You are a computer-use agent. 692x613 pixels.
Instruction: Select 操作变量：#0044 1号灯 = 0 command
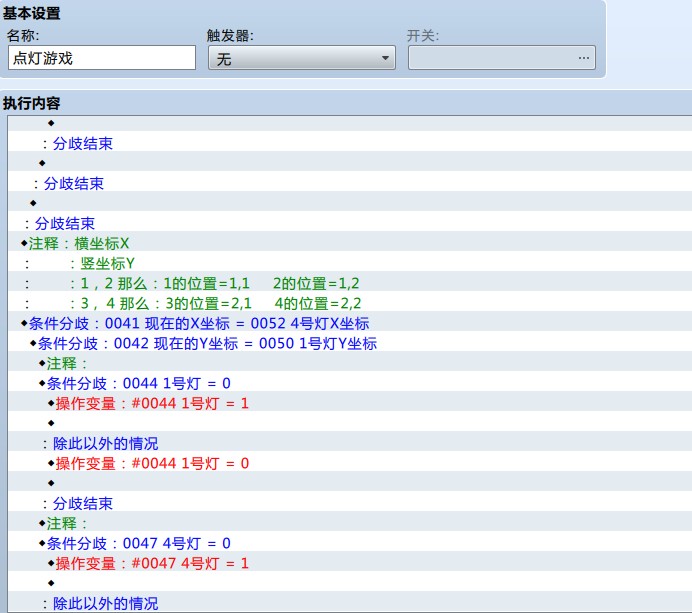[350, 463]
